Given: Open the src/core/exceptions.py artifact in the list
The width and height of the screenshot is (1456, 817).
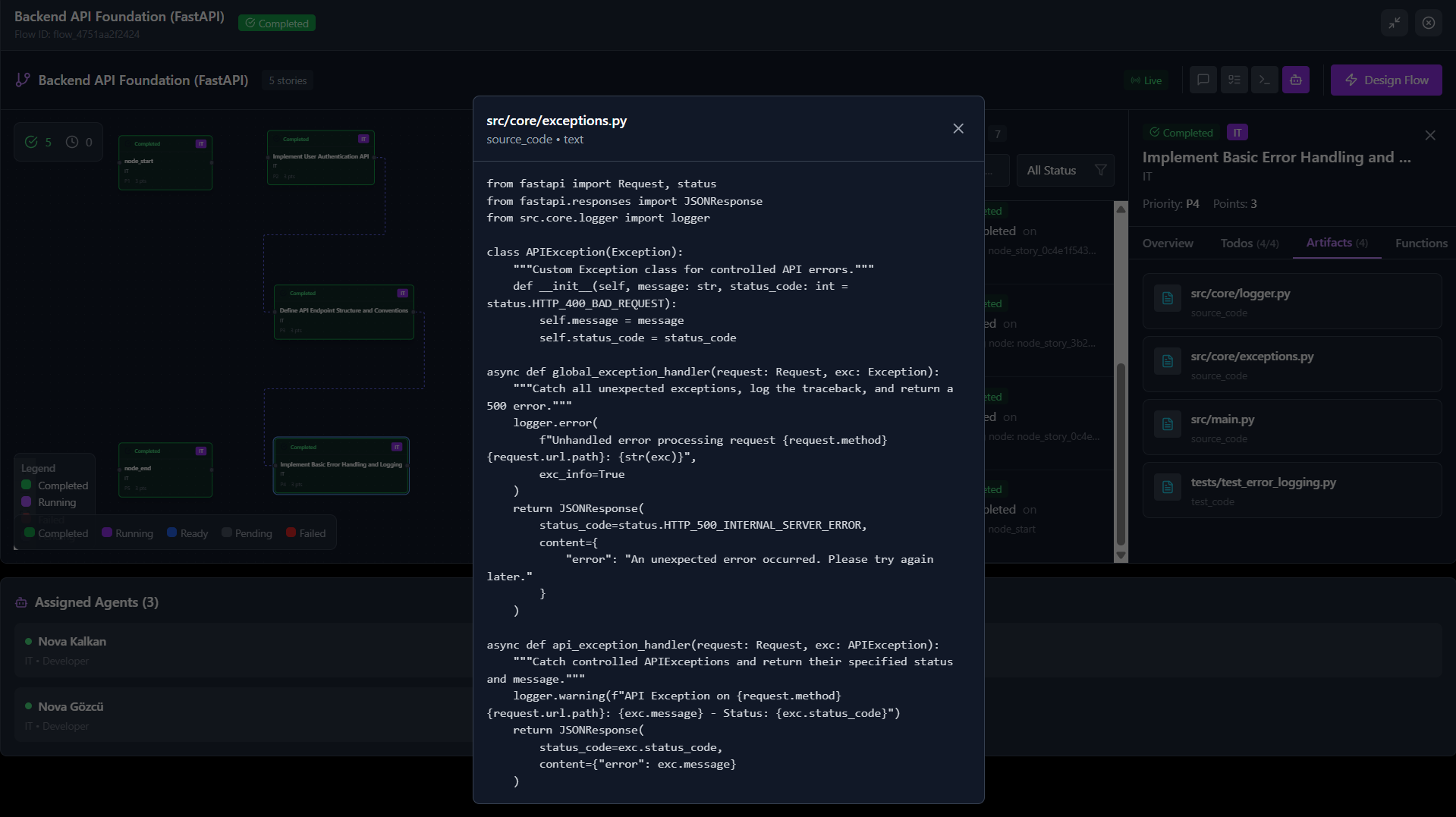Looking at the screenshot, I should coord(1292,364).
